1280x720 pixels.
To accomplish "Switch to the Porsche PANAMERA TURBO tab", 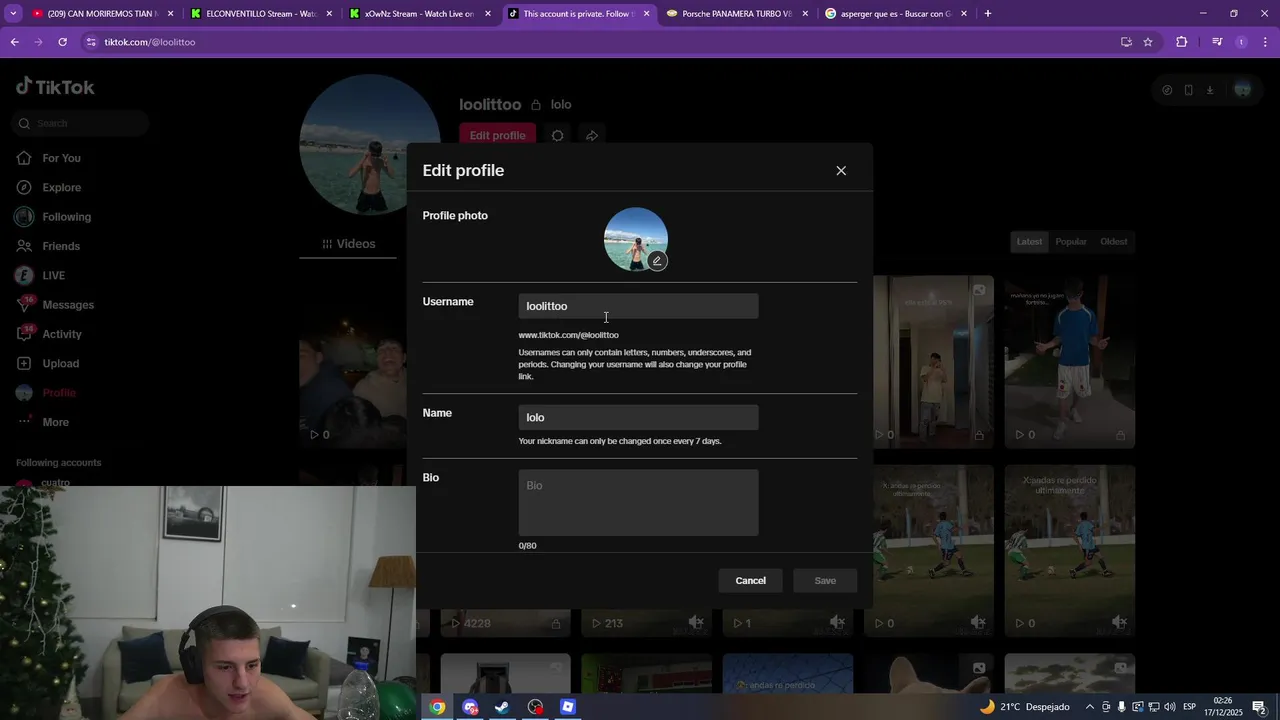I will point(737,14).
